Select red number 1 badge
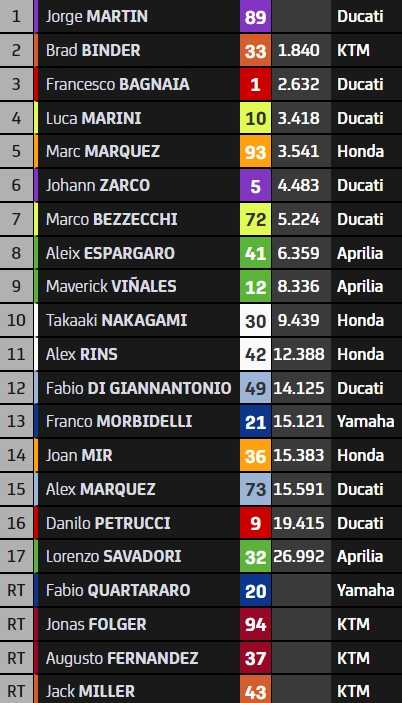Image resolution: width=402 pixels, height=703 pixels. (255, 84)
